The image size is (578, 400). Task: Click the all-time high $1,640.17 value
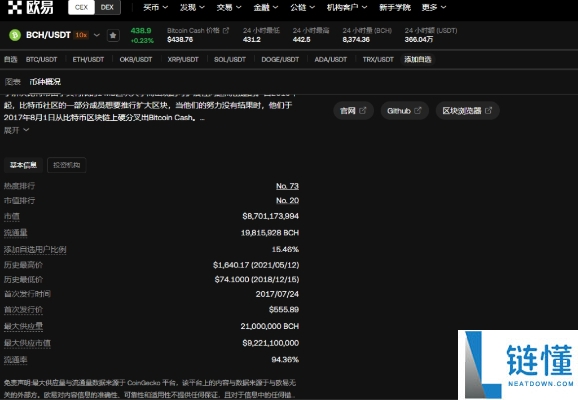point(256,265)
